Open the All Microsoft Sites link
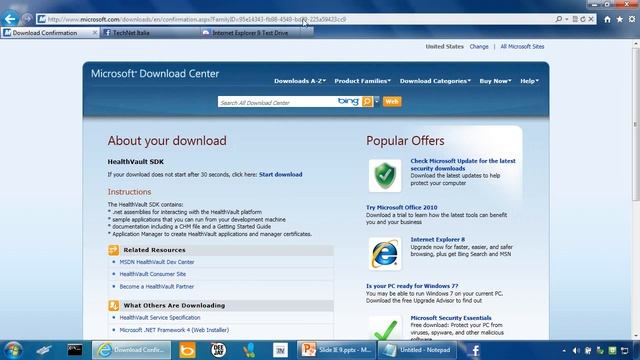The height and width of the screenshot is (360, 640). point(522,47)
